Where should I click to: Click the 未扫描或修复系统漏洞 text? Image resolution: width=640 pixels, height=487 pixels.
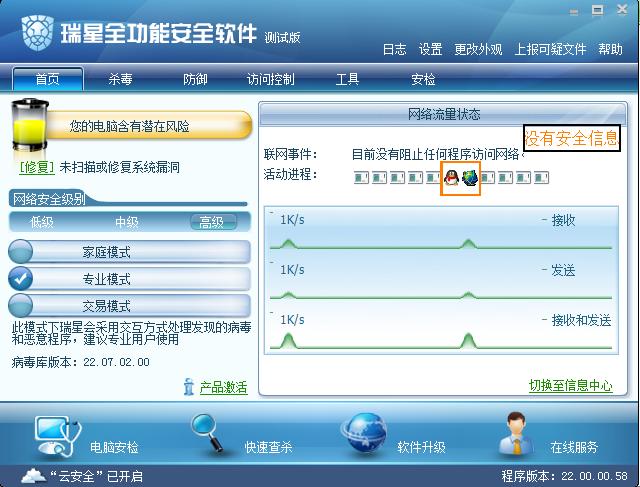coord(120,167)
